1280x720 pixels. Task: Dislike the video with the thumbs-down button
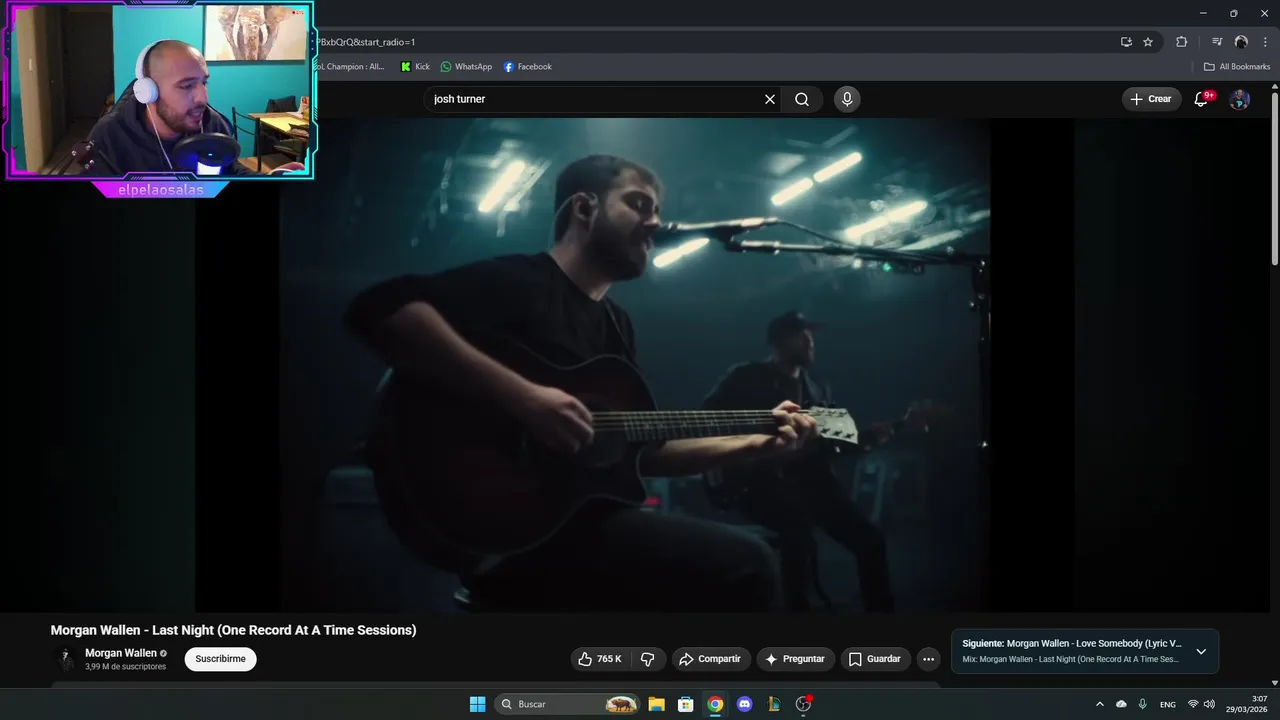(648, 659)
